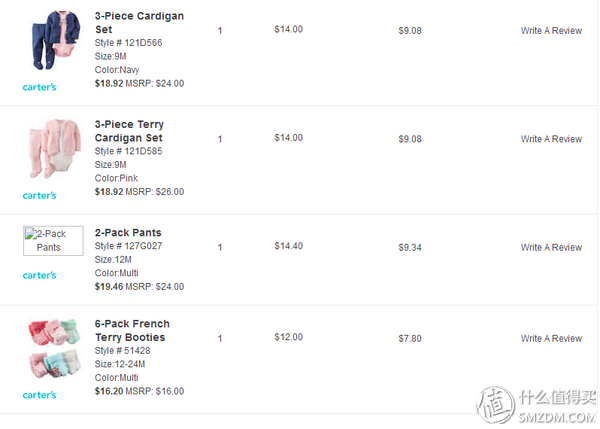The height and width of the screenshot is (429, 600).
Task: Write a review for 2-Pack Pants
Action: (x=551, y=248)
